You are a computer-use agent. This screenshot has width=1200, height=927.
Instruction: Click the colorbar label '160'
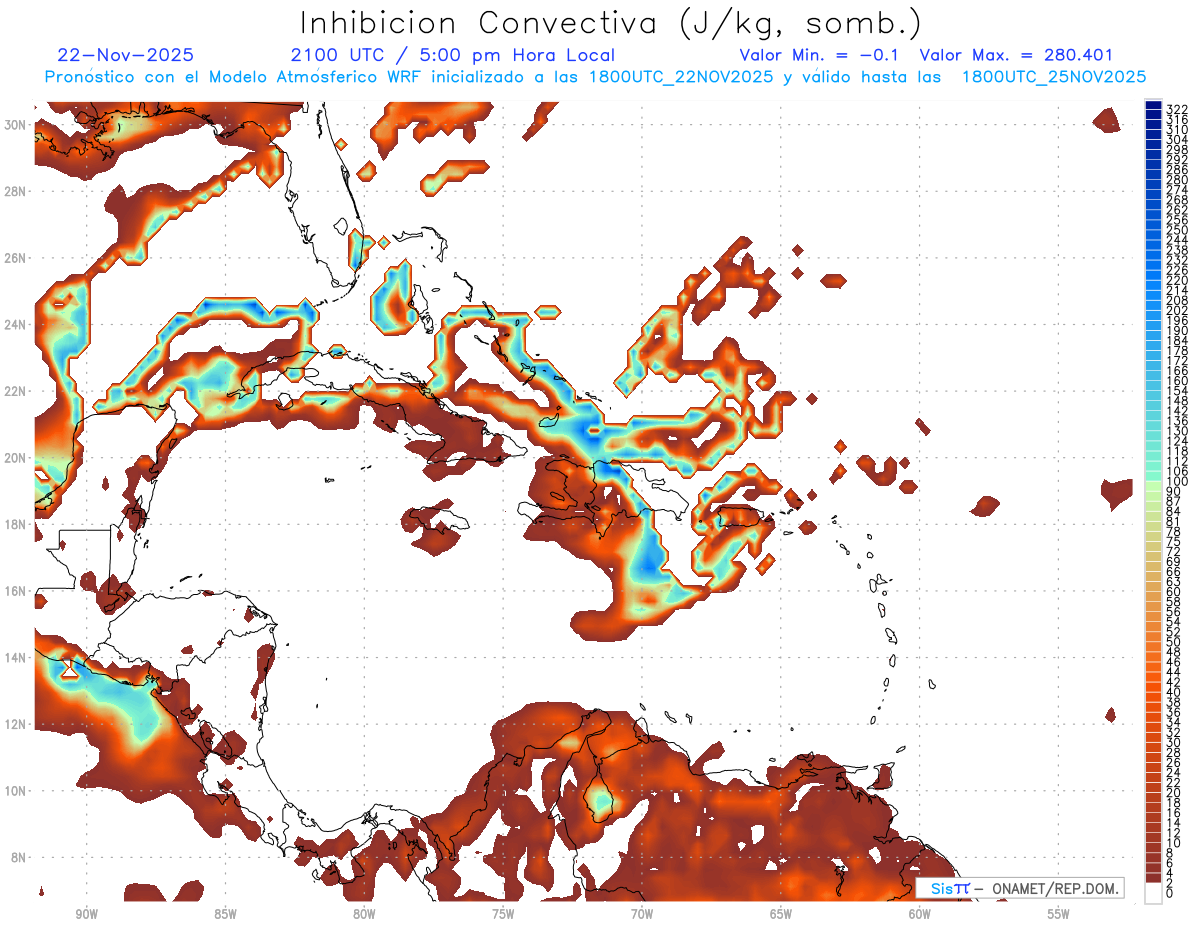point(1176,380)
